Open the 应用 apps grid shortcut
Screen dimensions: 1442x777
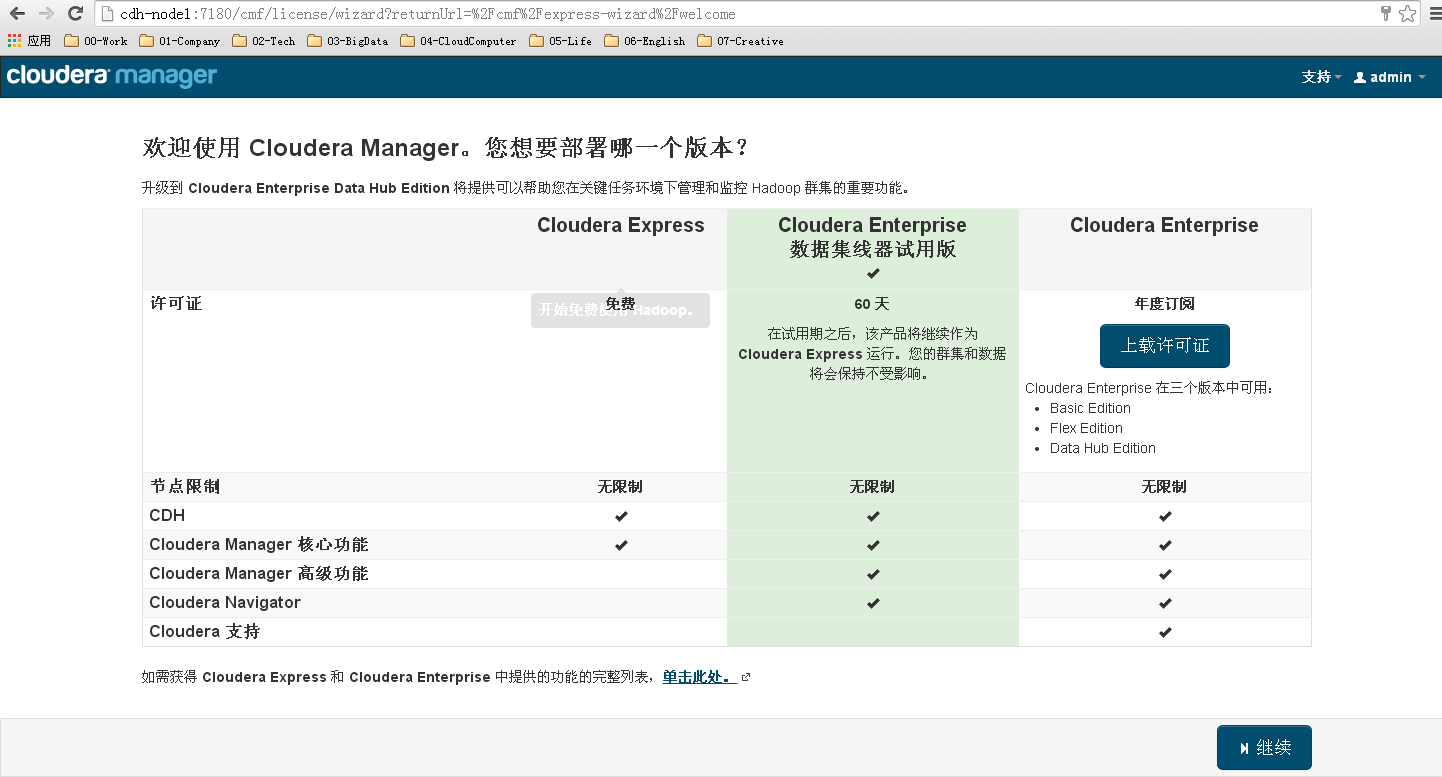point(29,41)
